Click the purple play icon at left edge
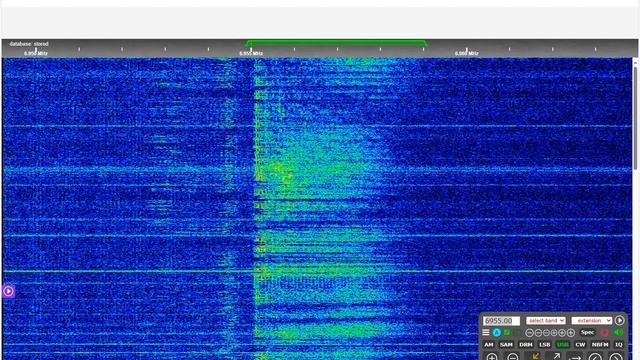Viewport: 640px width, 360px height. click(x=8, y=291)
